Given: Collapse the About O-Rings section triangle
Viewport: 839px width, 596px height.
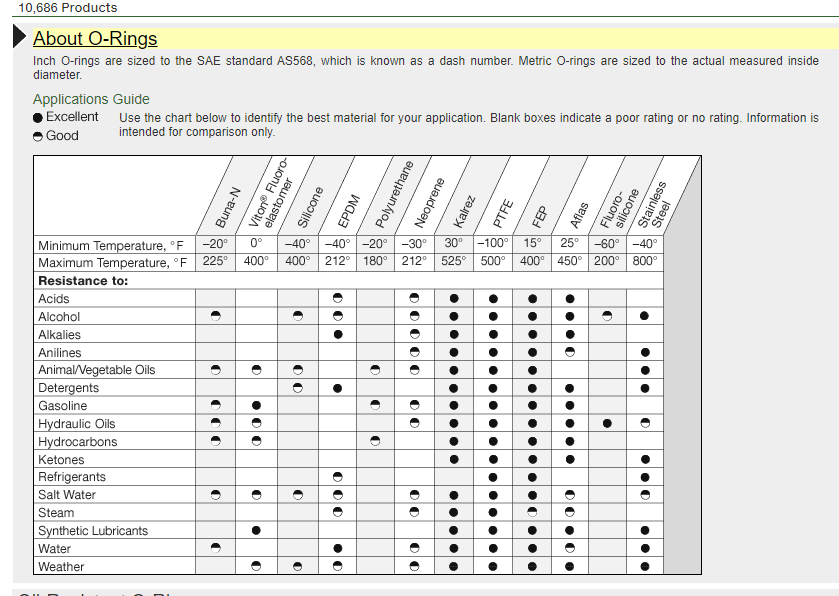Looking at the screenshot, I should pos(20,37).
